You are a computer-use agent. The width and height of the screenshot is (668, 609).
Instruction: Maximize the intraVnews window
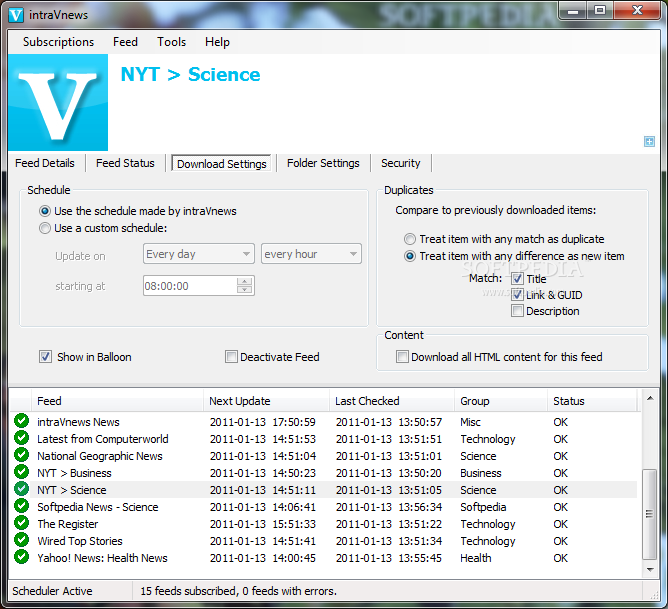pyautogui.click(x=600, y=11)
